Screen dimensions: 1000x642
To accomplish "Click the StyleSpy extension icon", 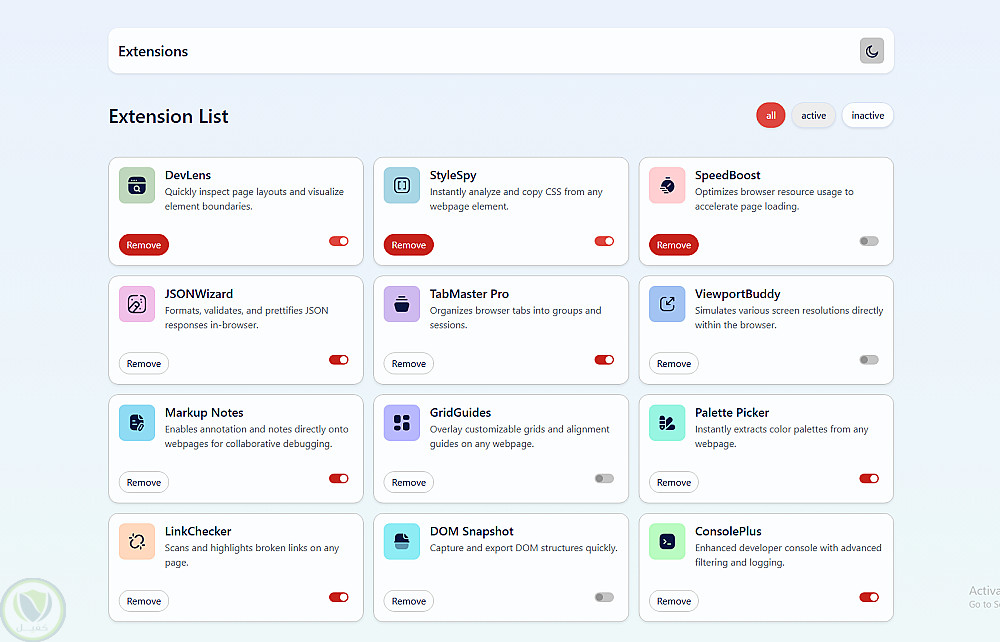I will 402,185.
